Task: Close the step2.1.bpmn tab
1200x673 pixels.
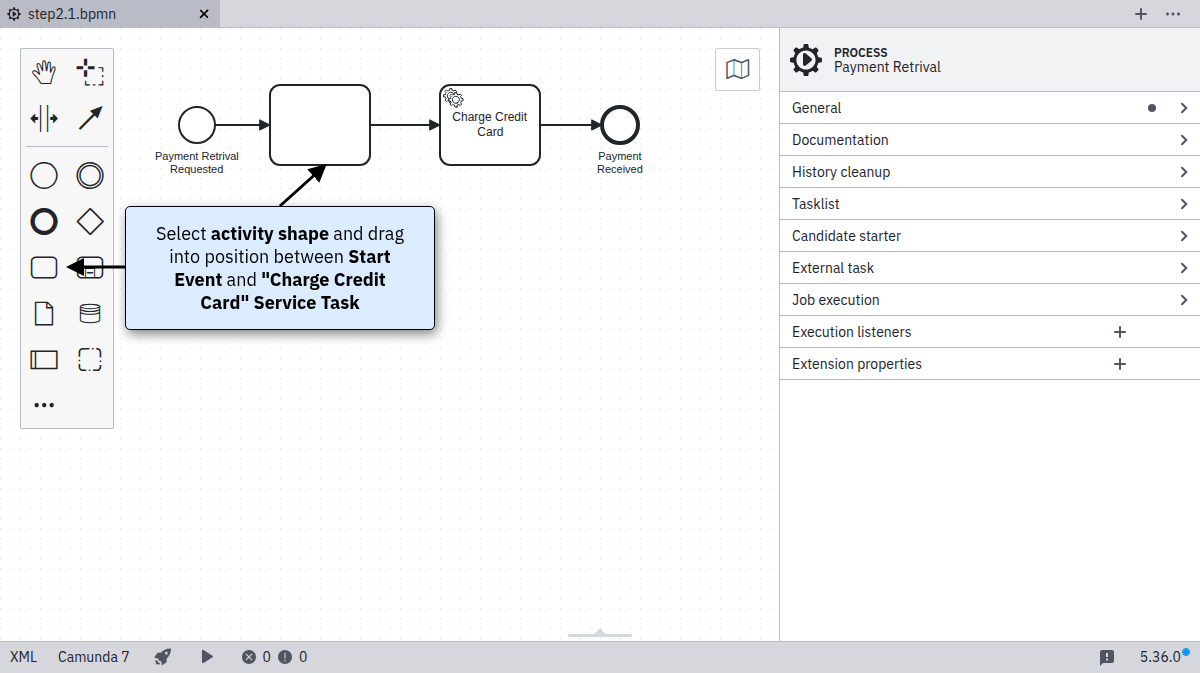Action: [204, 14]
